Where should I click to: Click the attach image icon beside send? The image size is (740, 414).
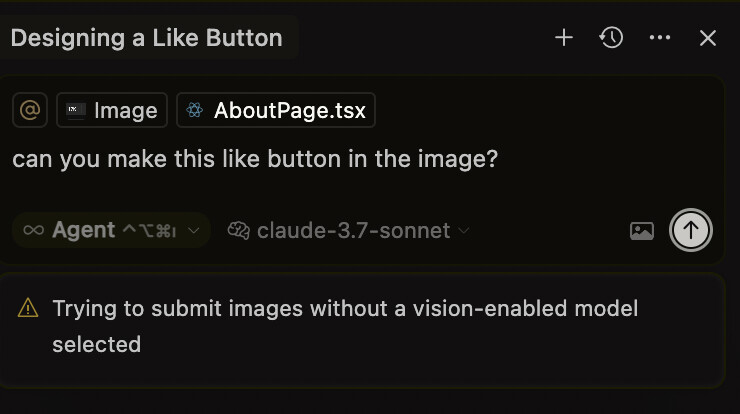642,231
